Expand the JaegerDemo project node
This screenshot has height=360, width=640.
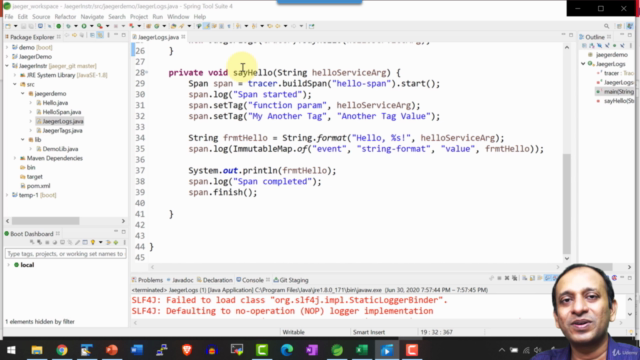7,57
